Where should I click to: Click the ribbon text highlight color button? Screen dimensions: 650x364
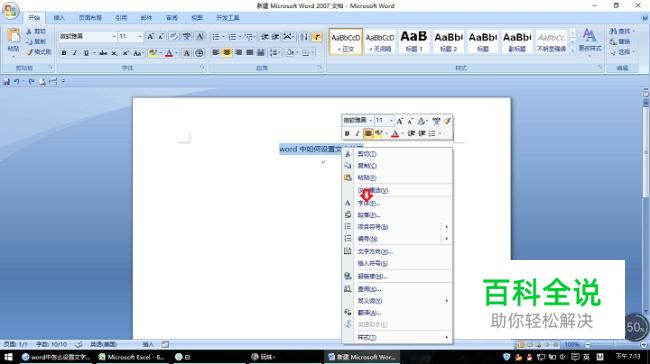(x=153, y=53)
